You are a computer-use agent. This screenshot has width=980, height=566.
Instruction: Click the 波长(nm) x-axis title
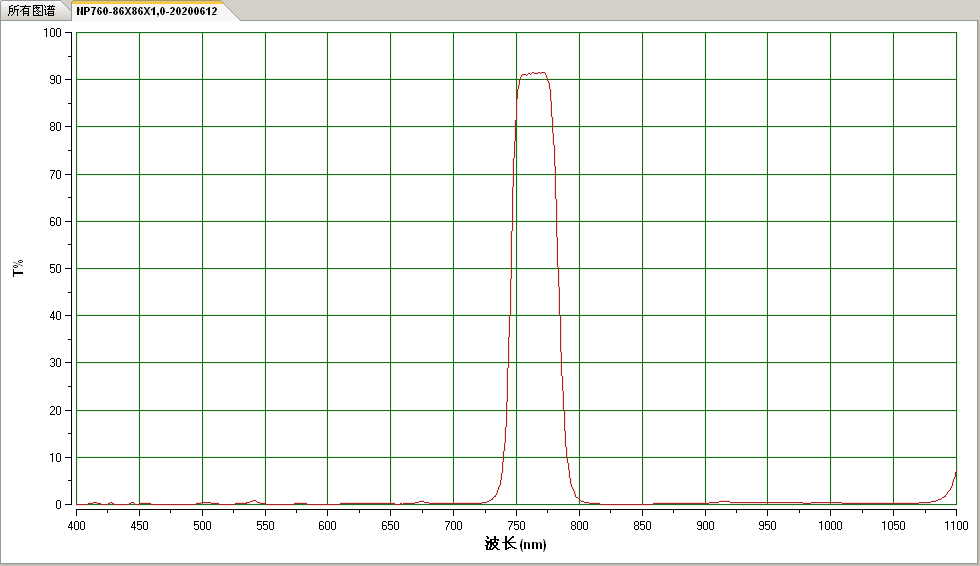[516, 544]
